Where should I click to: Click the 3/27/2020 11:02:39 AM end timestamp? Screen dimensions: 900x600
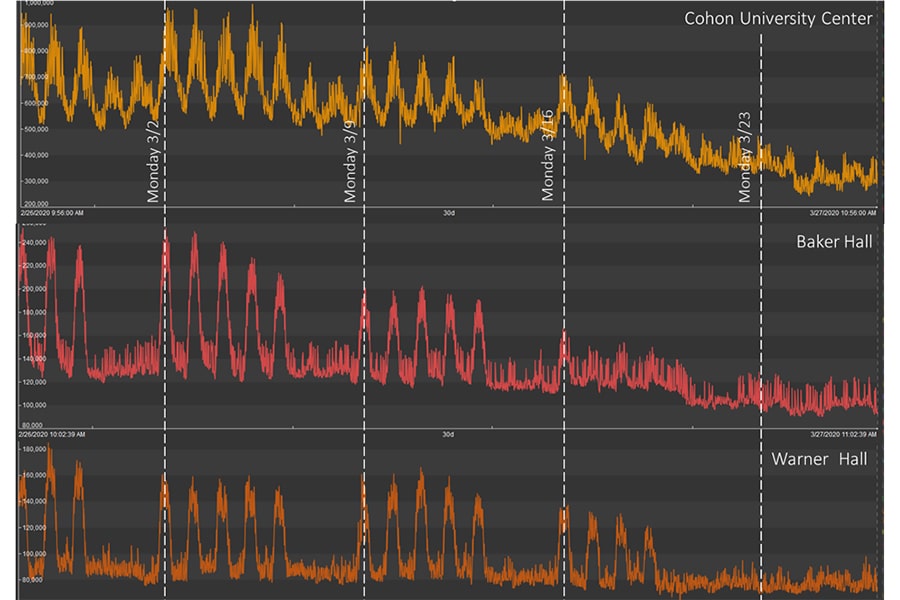tap(844, 435)
